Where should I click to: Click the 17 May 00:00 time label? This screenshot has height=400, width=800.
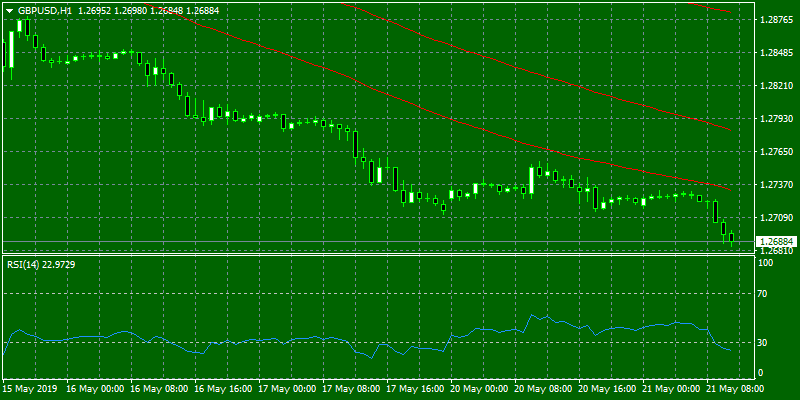(287, 388)
